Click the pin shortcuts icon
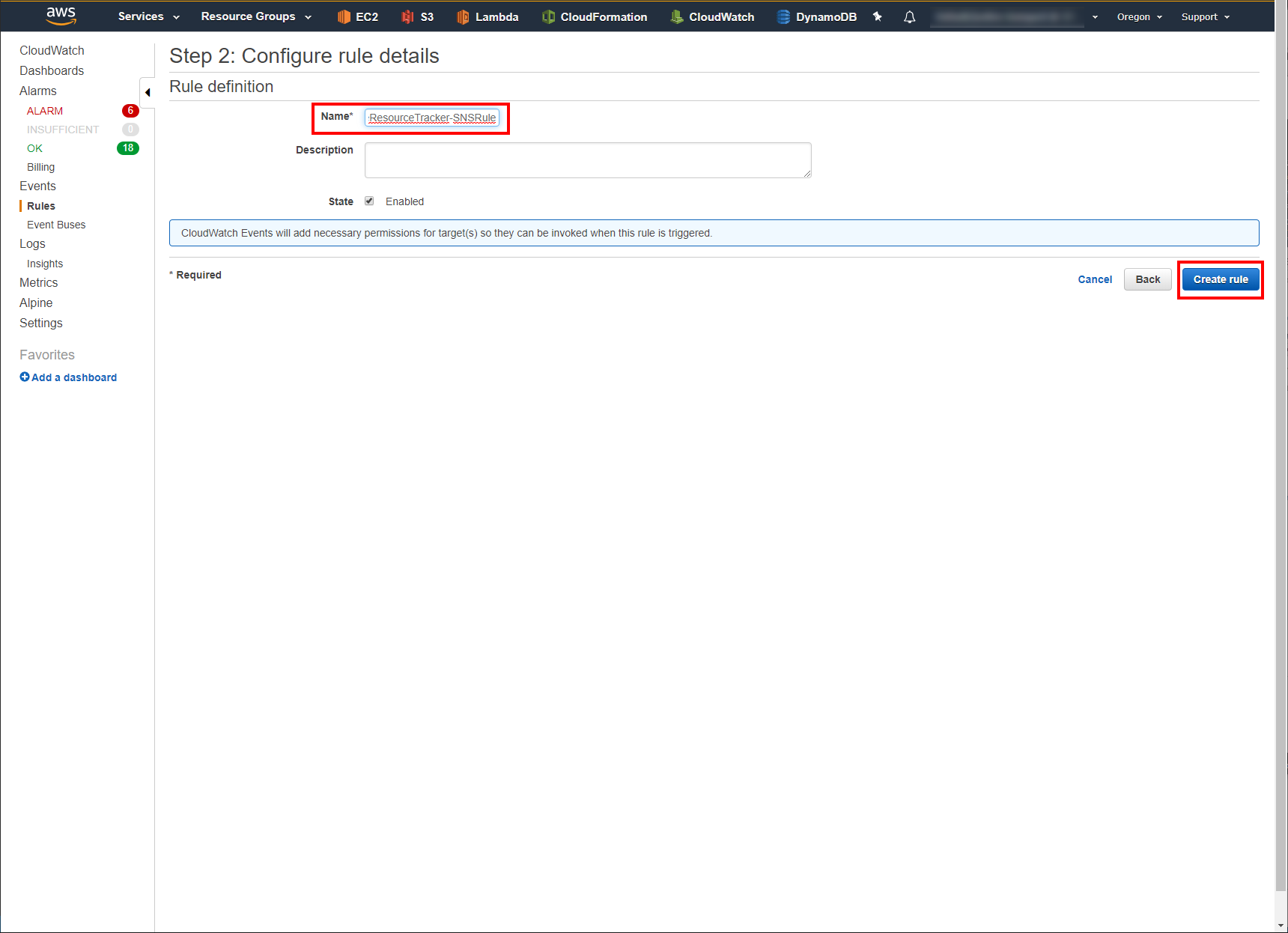 877,16
